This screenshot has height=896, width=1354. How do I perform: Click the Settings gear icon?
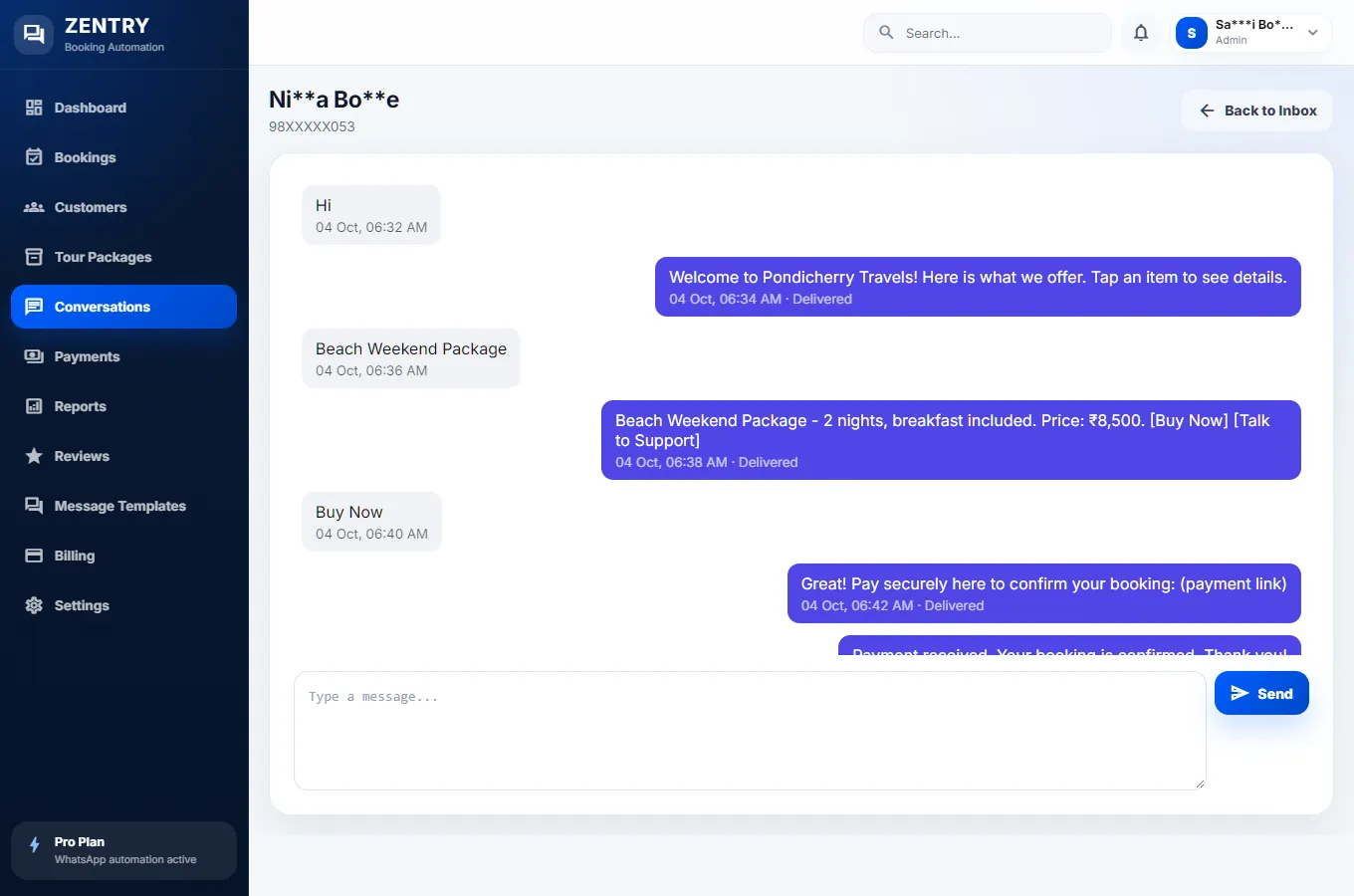pyautogui.click(x=34, y=605)
